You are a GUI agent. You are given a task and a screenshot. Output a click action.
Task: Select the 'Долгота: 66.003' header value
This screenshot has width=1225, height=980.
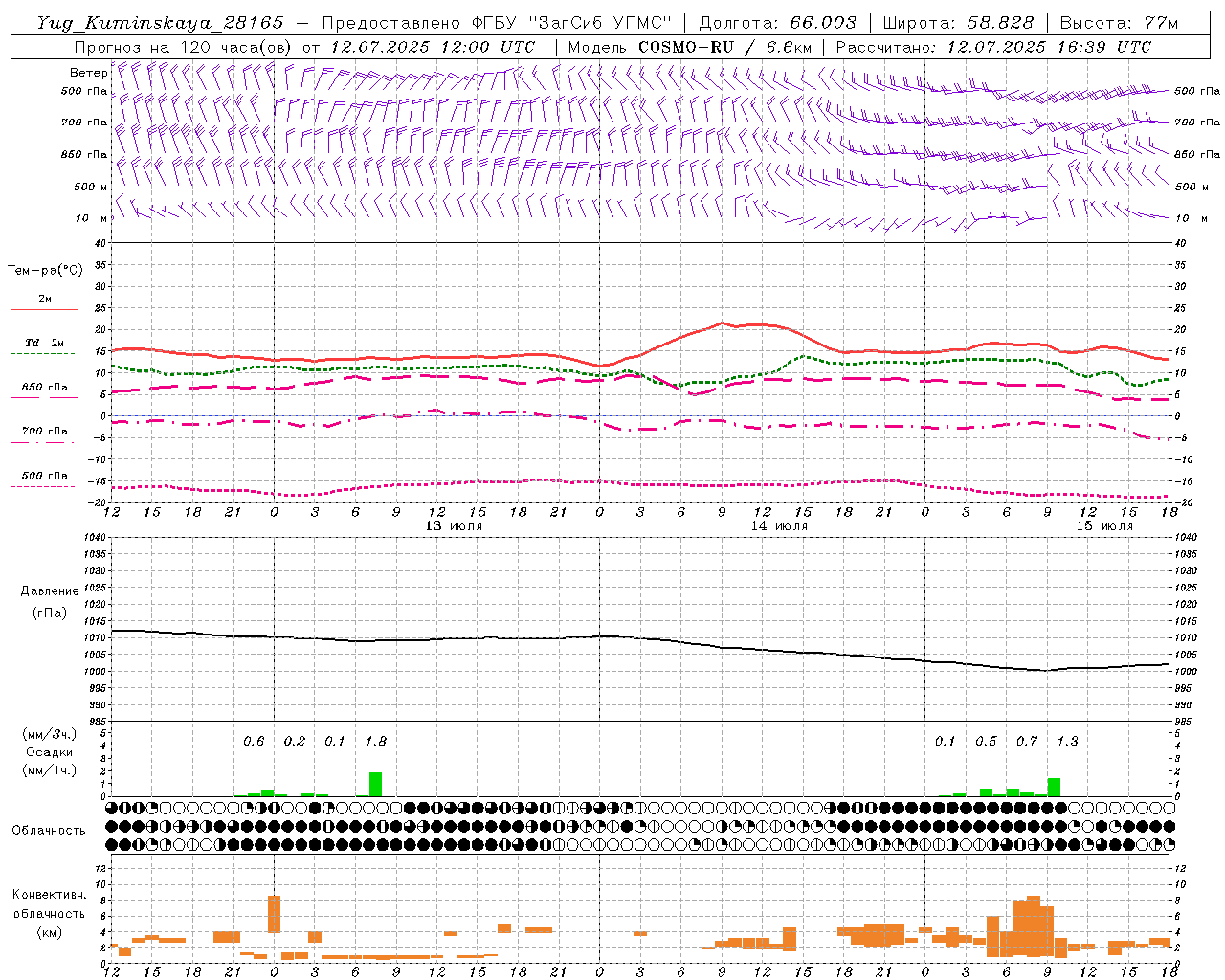[777, 23]
